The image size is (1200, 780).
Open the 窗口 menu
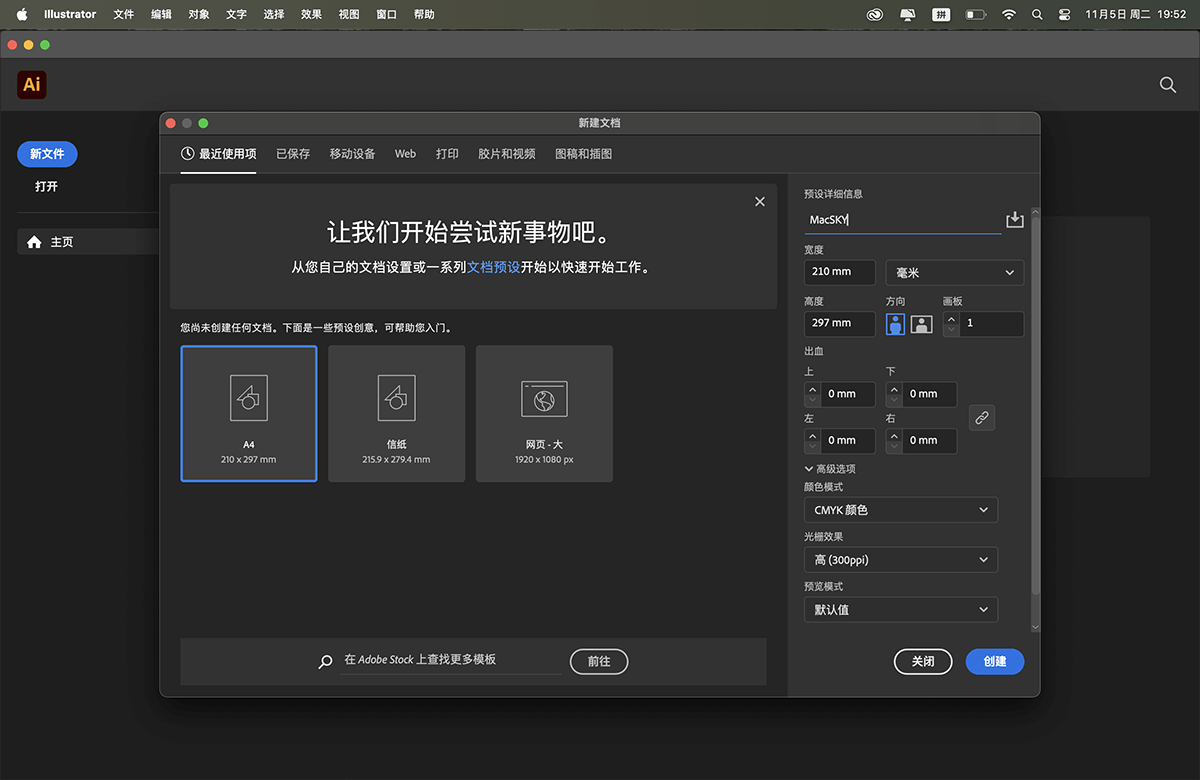(386, 14)
